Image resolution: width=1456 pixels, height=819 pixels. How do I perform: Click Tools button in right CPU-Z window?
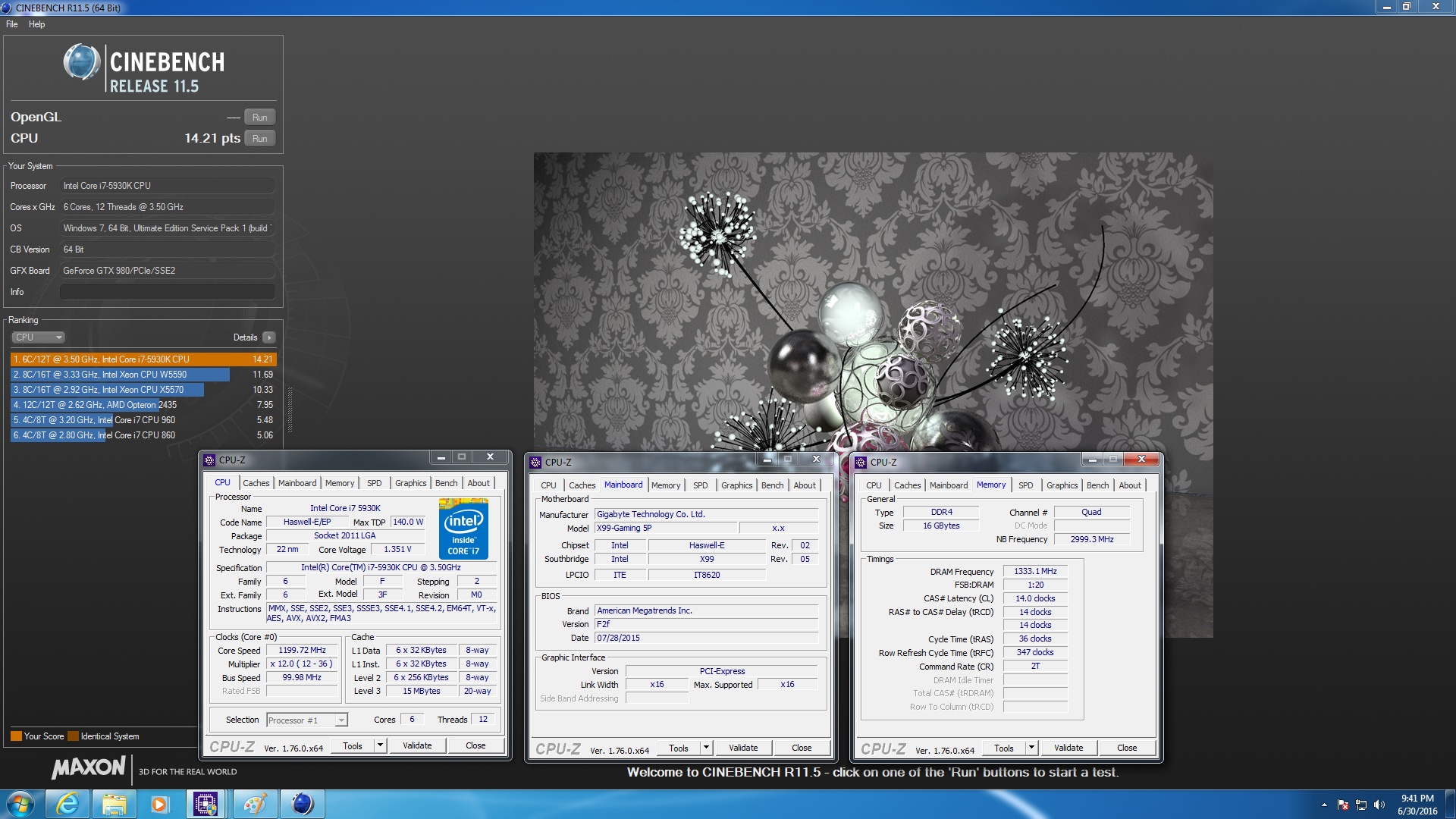(x=1004, y=748)
